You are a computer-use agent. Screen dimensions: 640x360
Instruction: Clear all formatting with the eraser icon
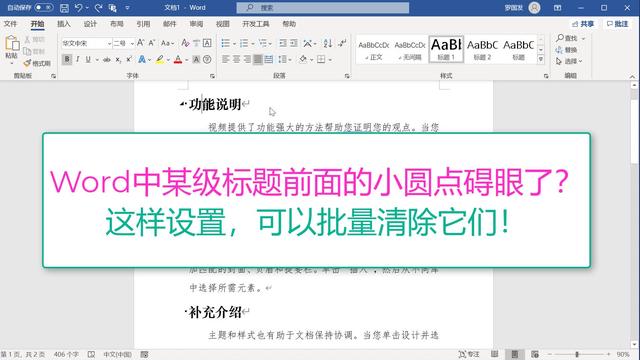click(185, 43)
